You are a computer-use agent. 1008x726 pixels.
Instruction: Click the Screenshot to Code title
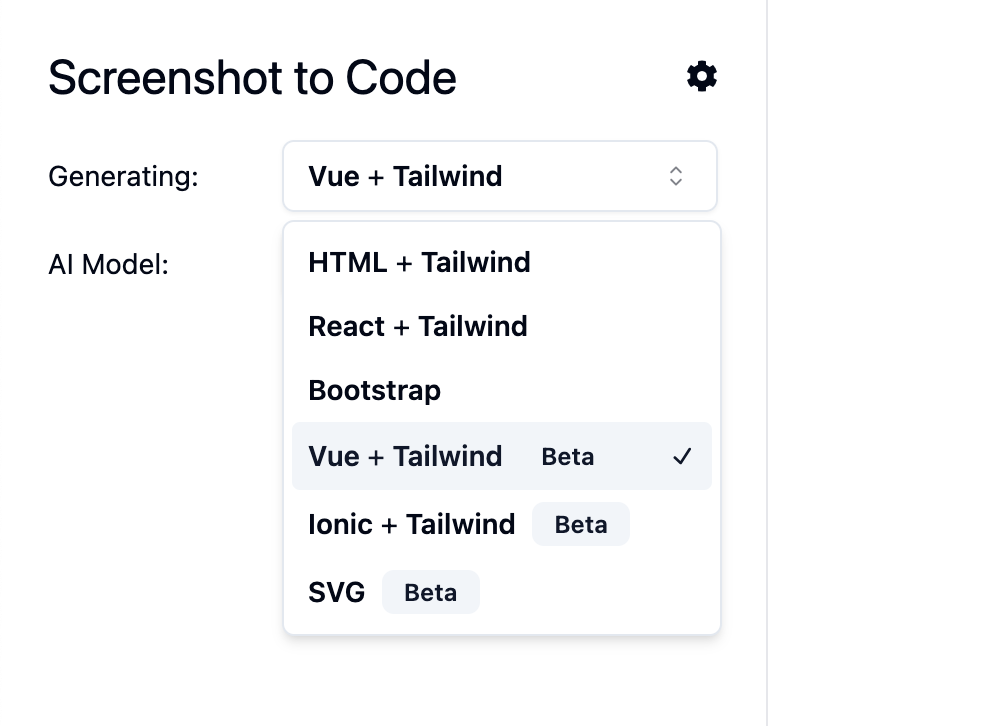pyautogui.click(x=252, y=78)
